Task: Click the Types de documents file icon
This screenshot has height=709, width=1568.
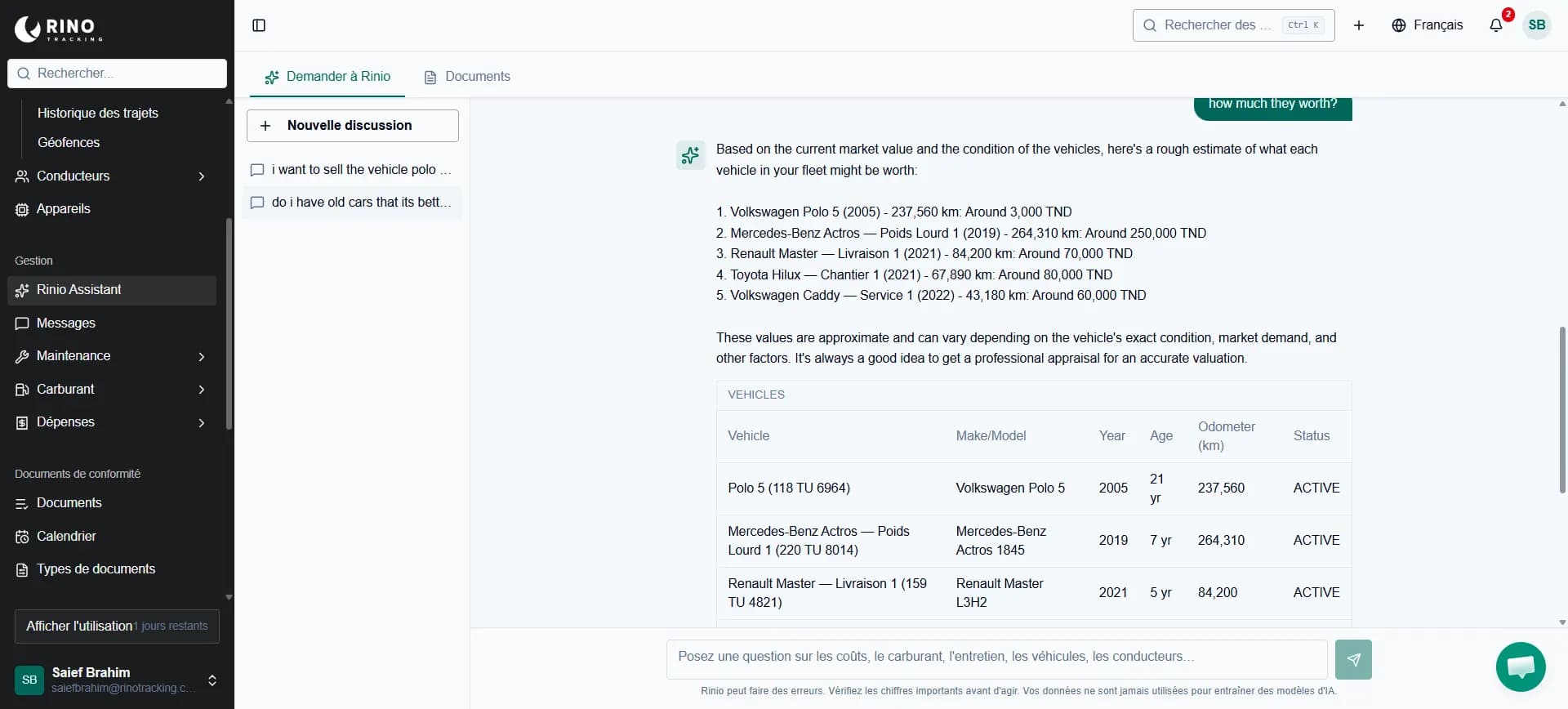Action: [22, 569]
